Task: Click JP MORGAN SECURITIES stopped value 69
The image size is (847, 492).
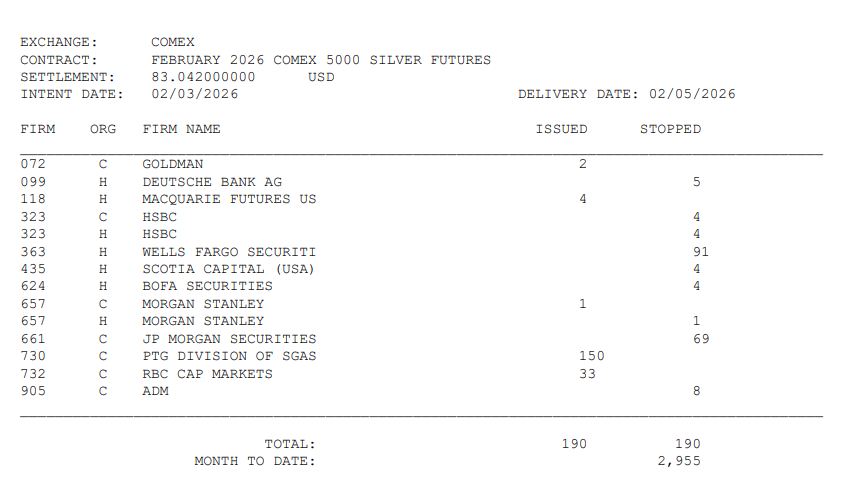Action: pyautogui.click(x=701, y=339)
